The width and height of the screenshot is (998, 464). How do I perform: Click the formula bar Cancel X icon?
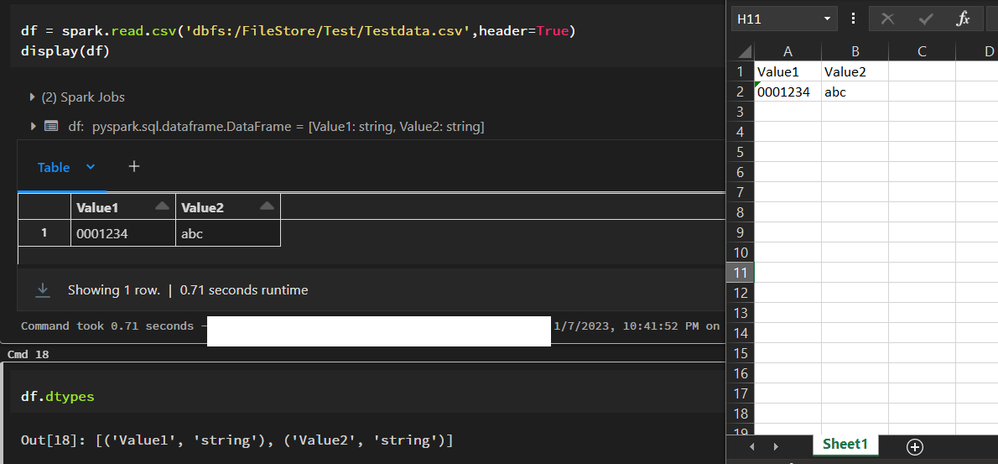click(x=886, y=19)
